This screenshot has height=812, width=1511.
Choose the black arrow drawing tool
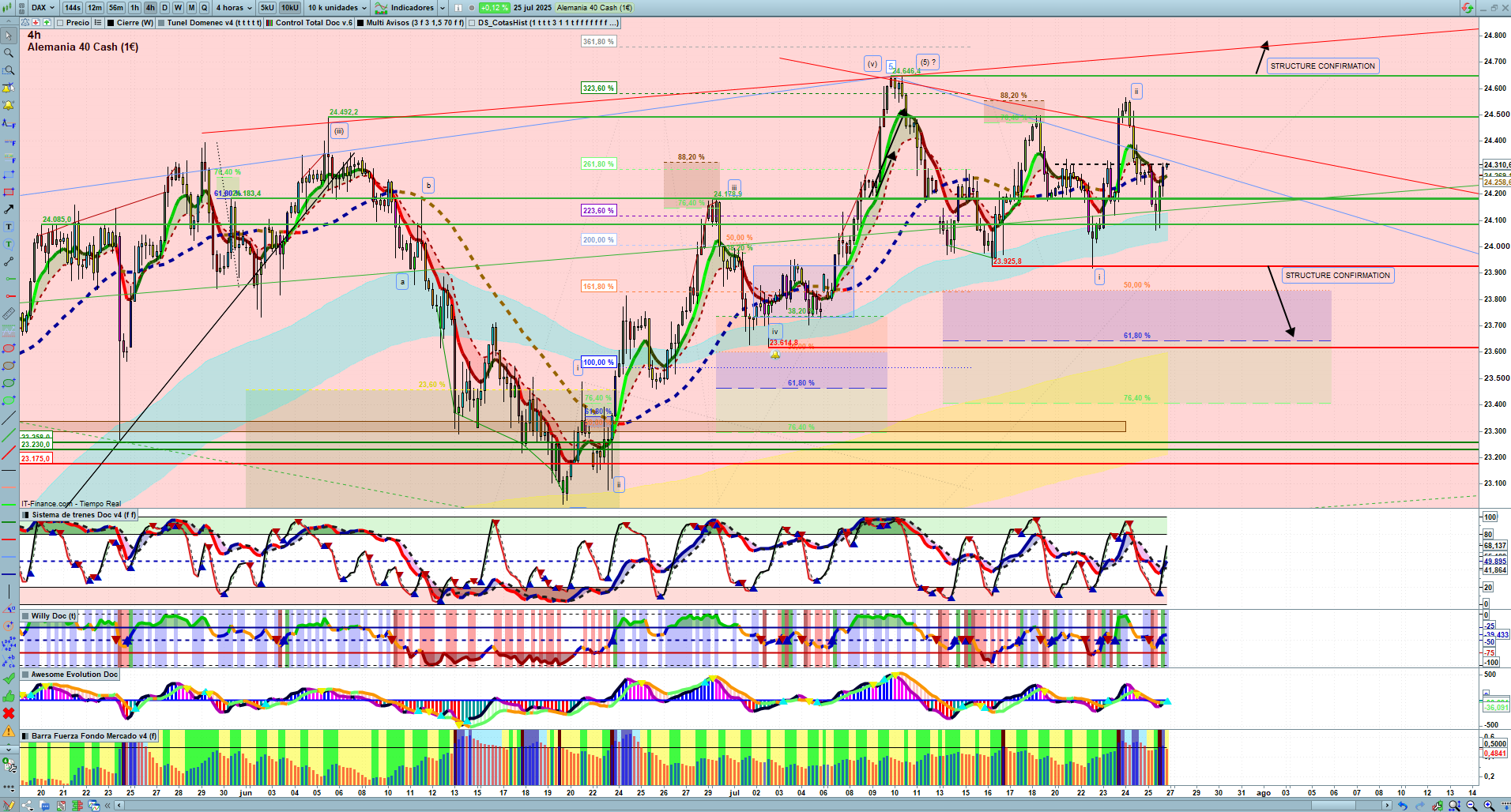point(9,209)
